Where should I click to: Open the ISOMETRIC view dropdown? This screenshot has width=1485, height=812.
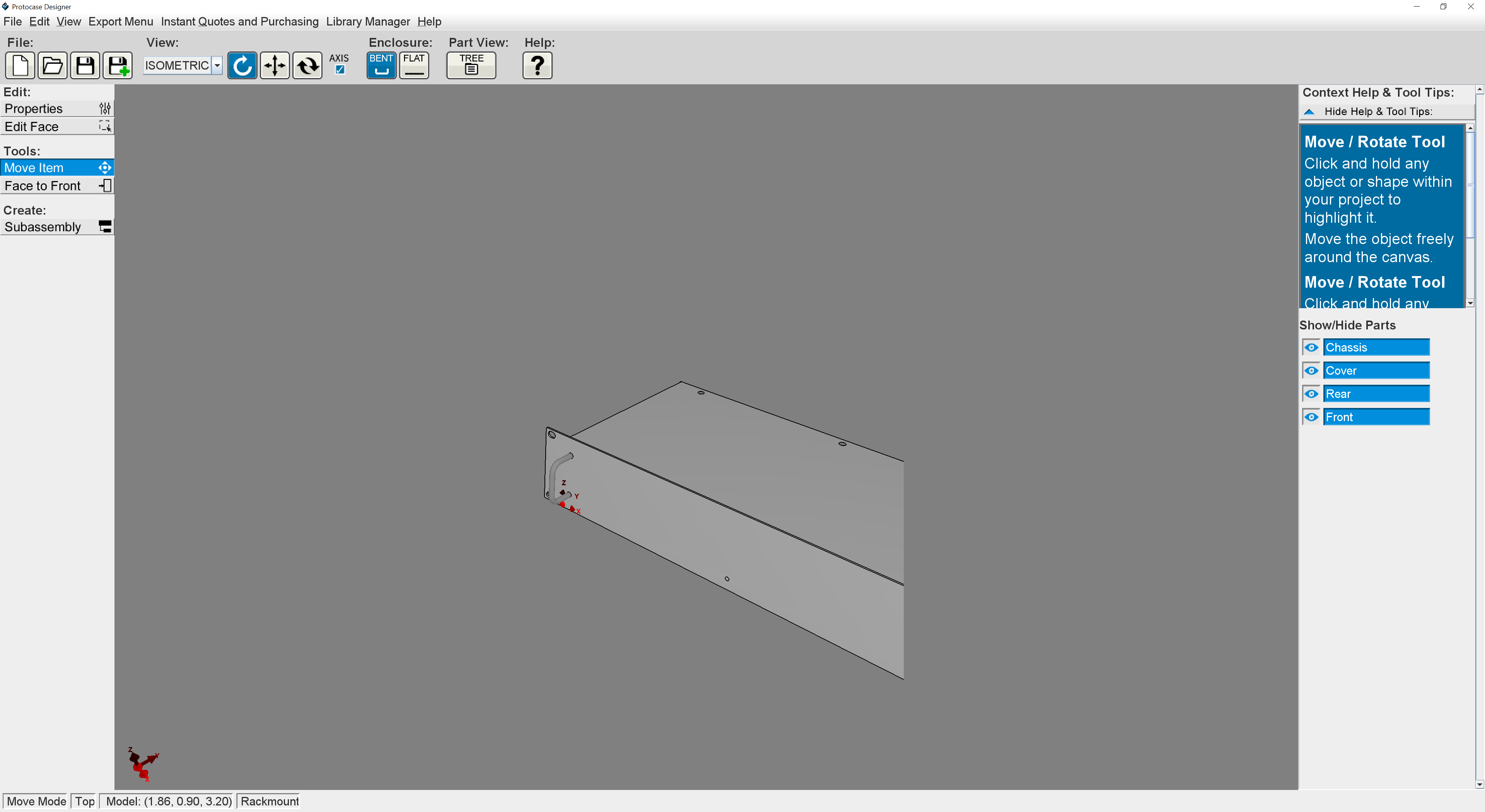pos(217,66)
